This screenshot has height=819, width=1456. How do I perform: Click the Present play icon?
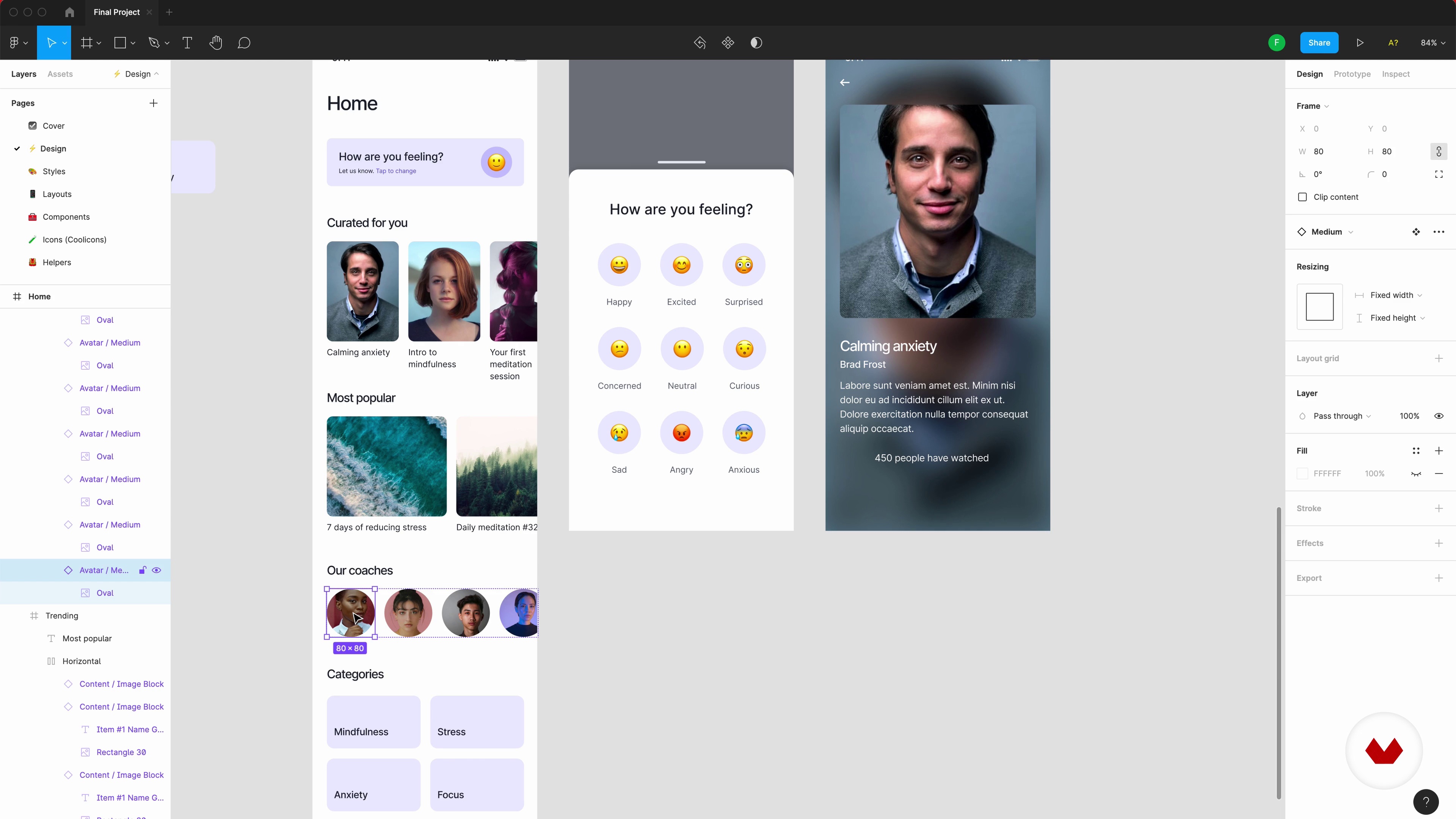pyautogui.click(x=1360, y=43)
